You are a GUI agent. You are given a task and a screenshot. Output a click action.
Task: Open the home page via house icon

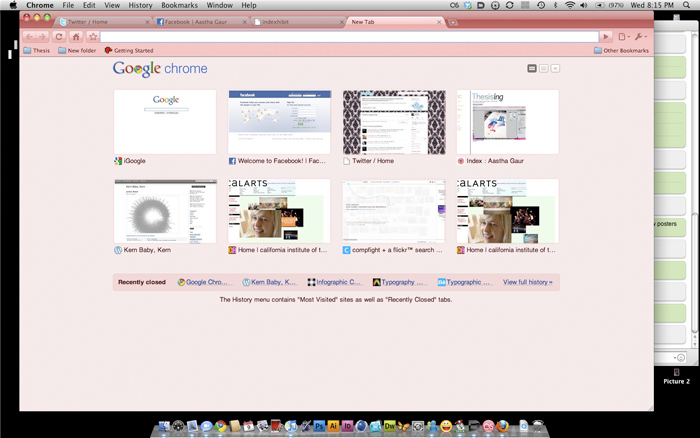pos(76,37)
